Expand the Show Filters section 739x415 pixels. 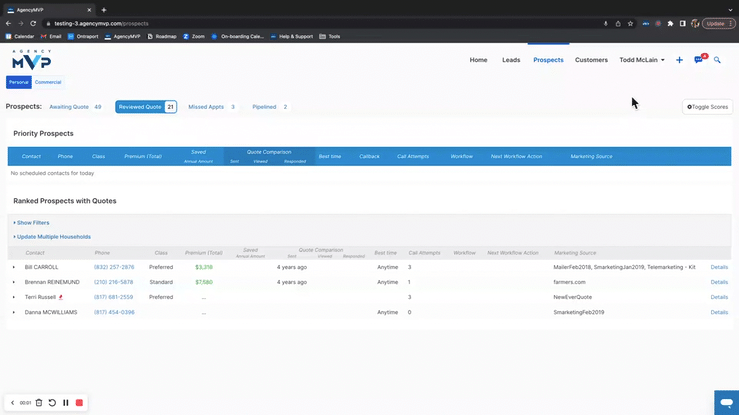(x=31, y=223)
